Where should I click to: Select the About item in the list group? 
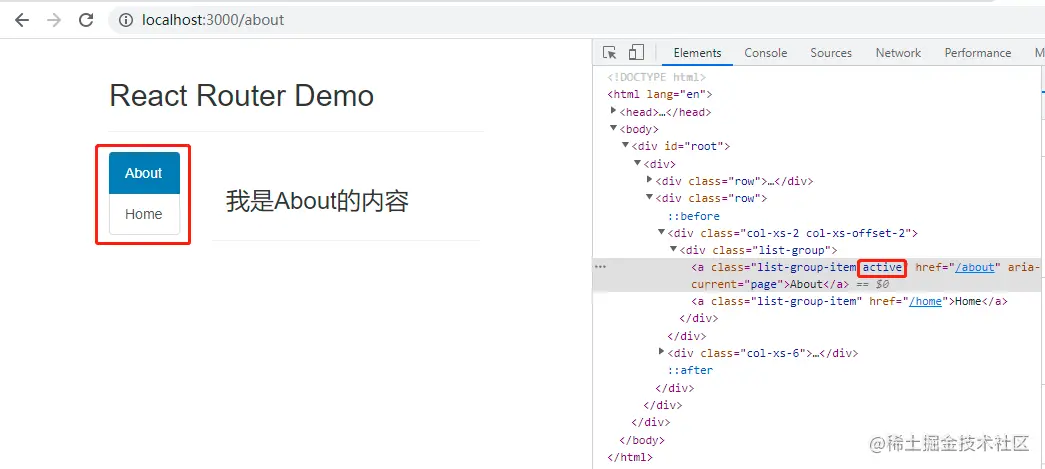point(144,173)
